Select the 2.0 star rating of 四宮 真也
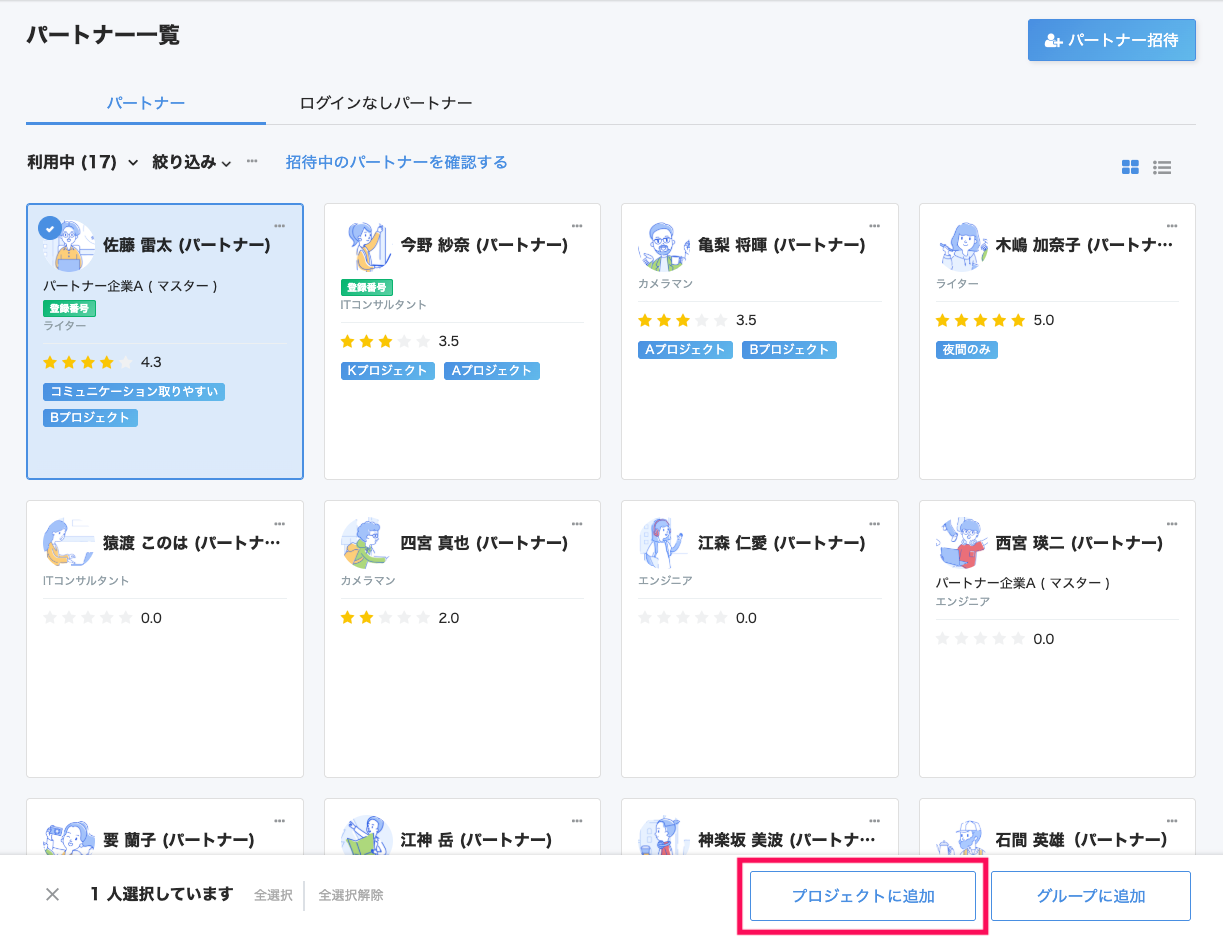 click(400, 618)
